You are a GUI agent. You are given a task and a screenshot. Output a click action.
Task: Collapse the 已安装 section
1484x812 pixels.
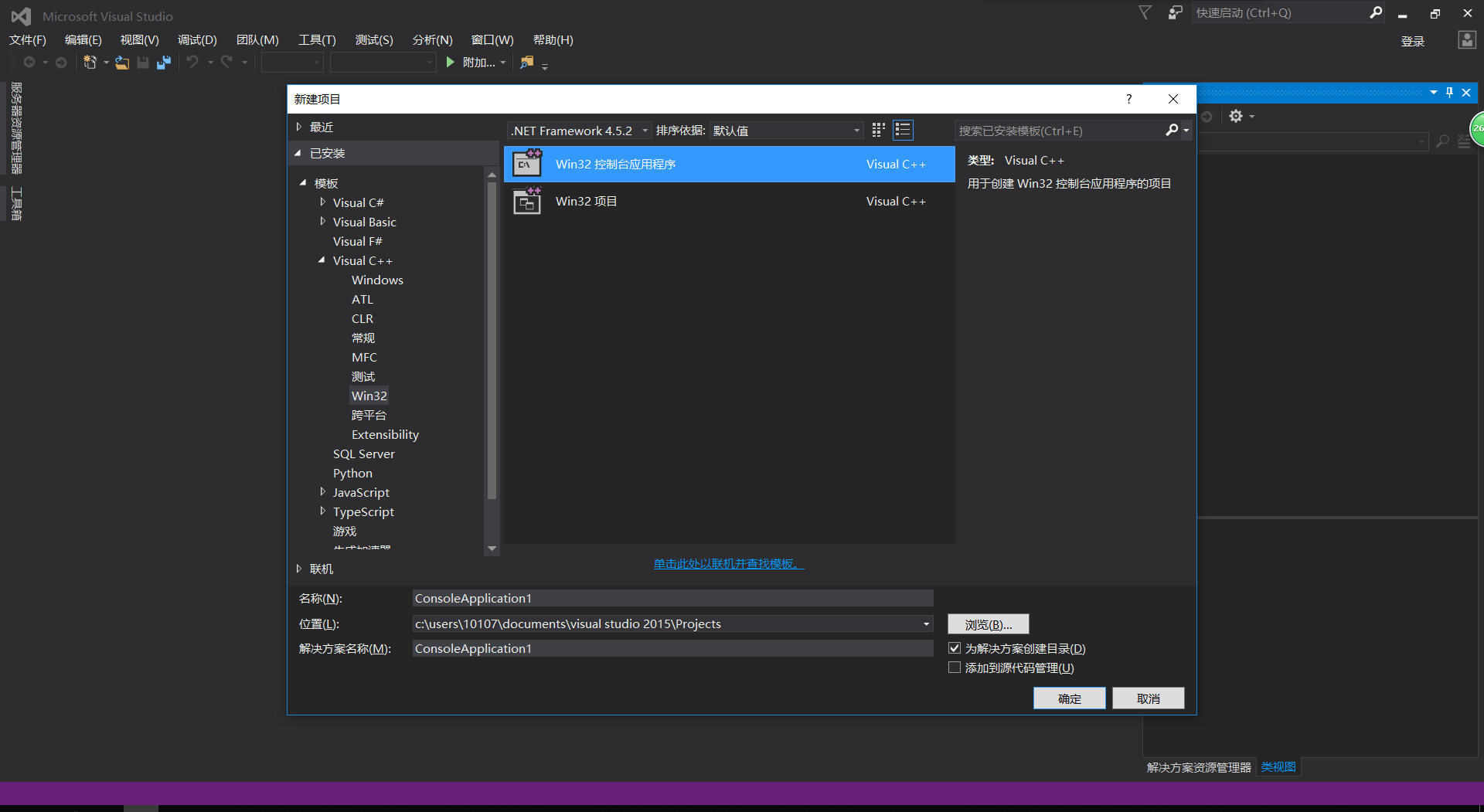coord(298,153)
